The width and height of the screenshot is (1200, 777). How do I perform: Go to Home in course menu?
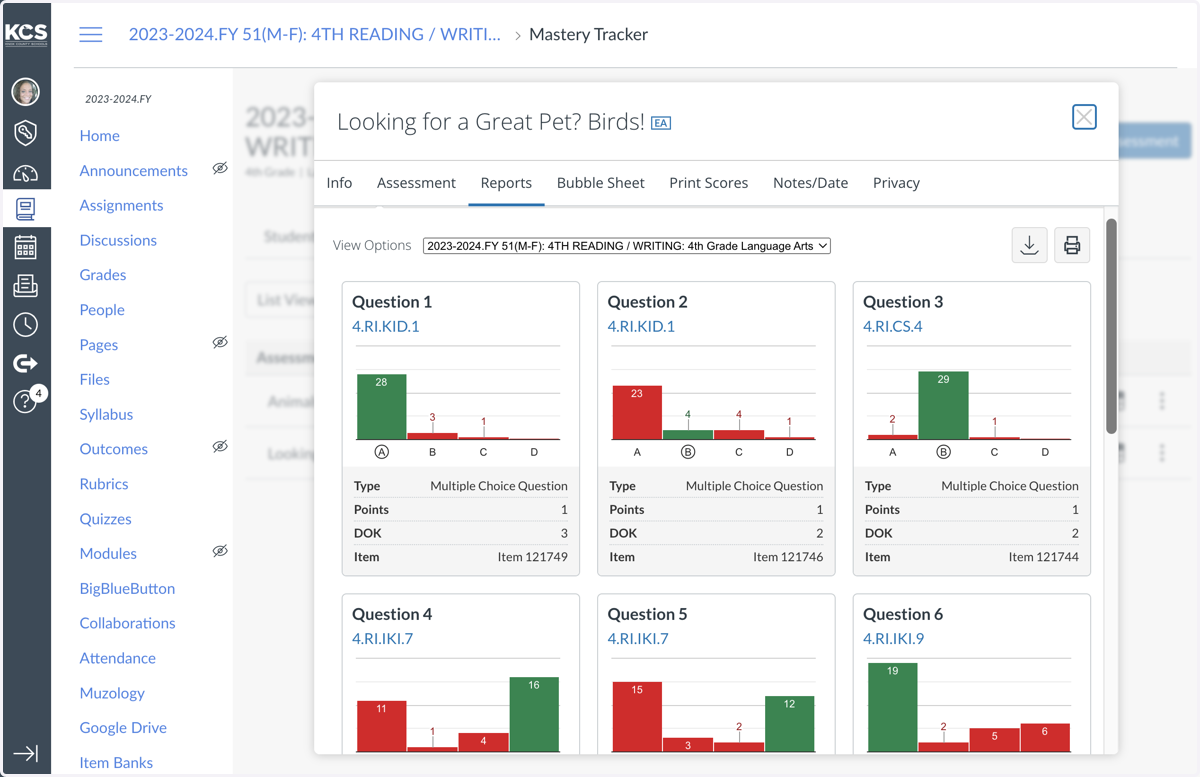coord(100,136)
